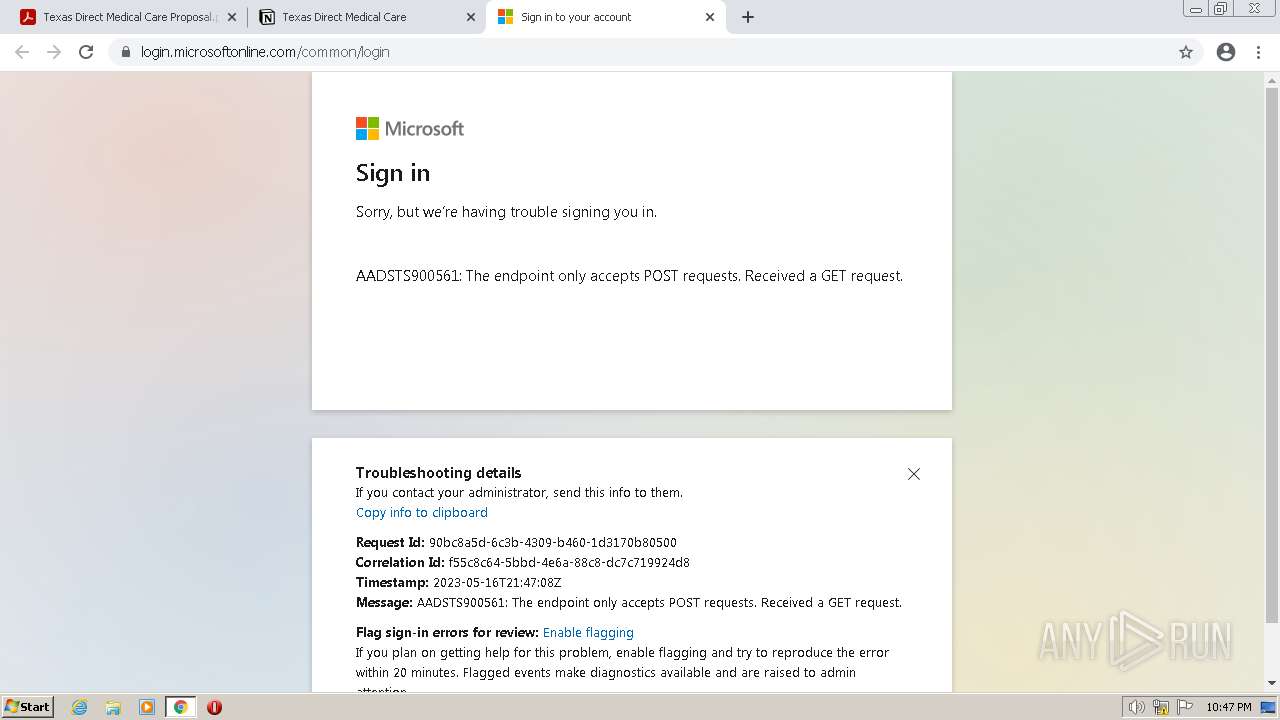
Task: Click the Troubleshooting details heading
Action: coord(439,473)
